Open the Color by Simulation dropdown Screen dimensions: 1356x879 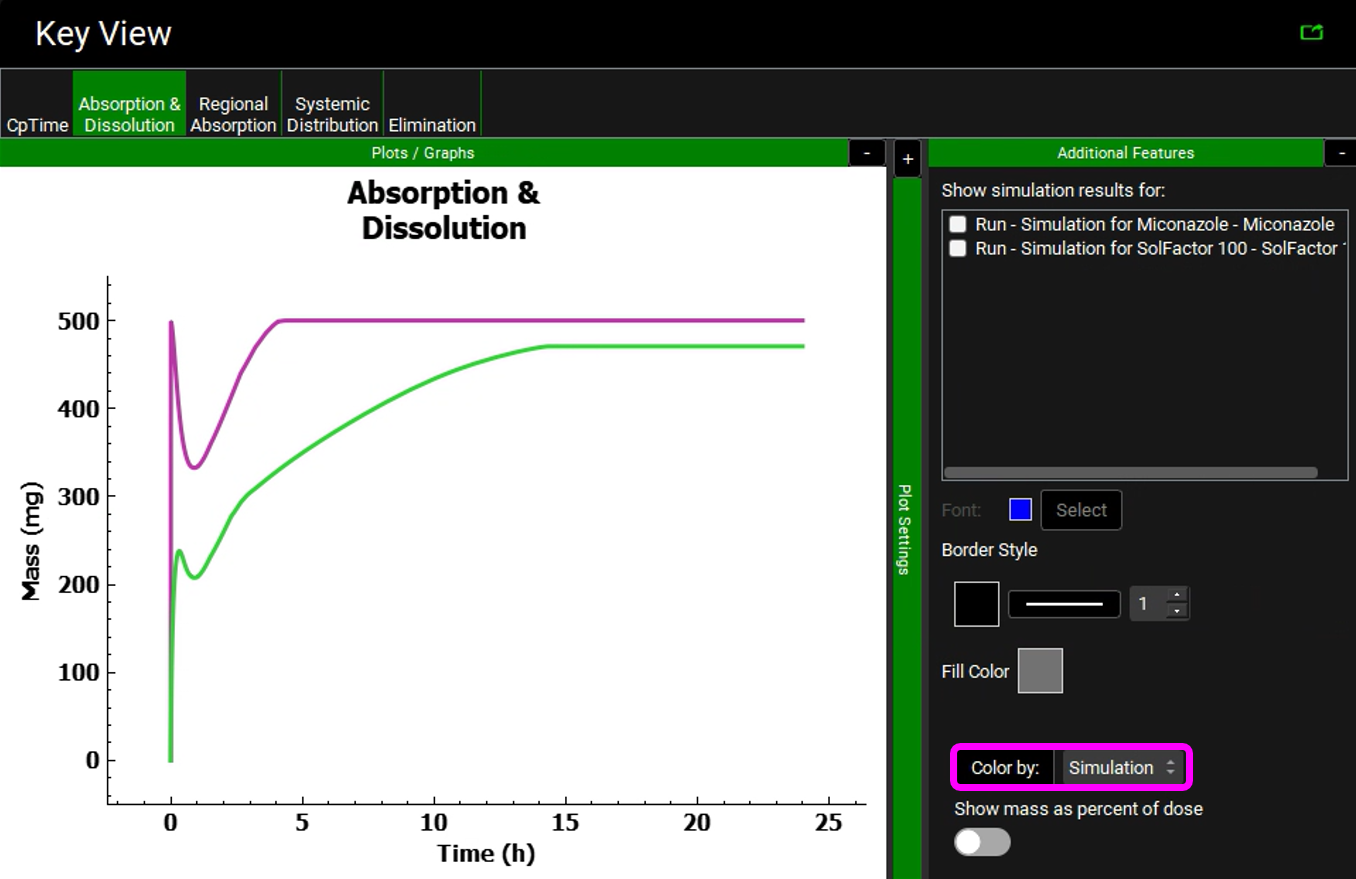coord(1122,768)
